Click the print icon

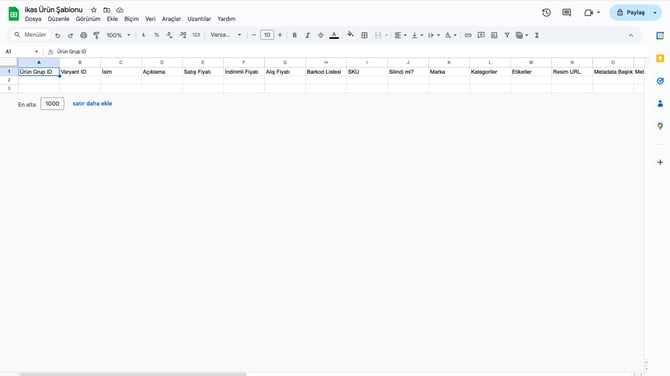click(83, 35)
